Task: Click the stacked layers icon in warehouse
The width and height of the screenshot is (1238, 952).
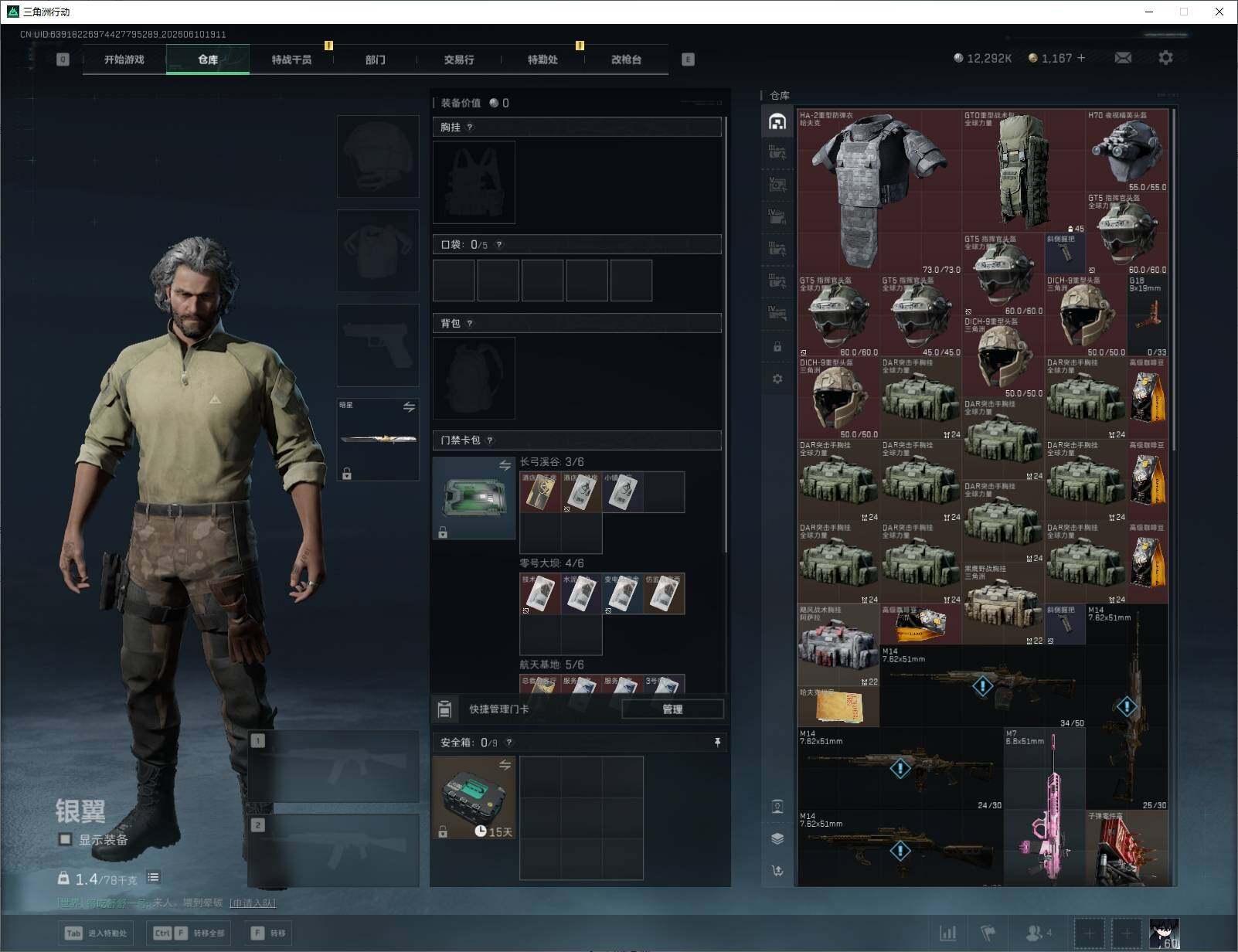Action: [x=777, y=838]
